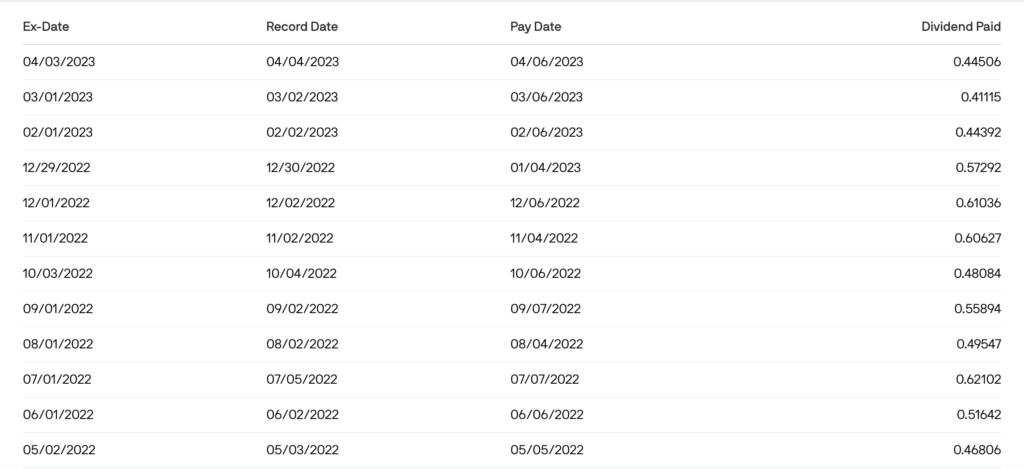Select the 0.46806 dividend value
This screenshot has width=1024, height=469.
(x=977, y=450)
